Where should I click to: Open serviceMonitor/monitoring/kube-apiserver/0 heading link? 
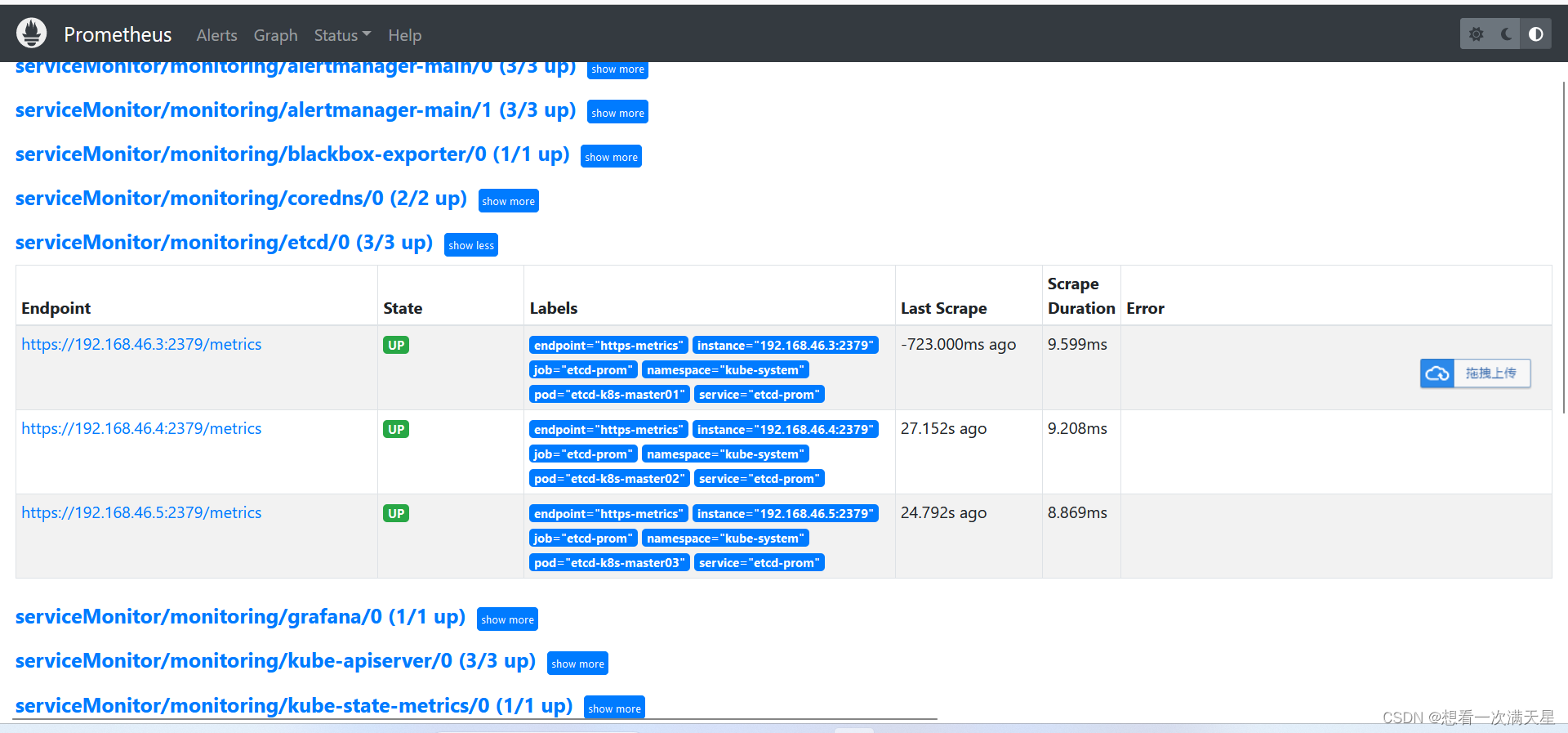pyautogui.click(x=275, y=661)
